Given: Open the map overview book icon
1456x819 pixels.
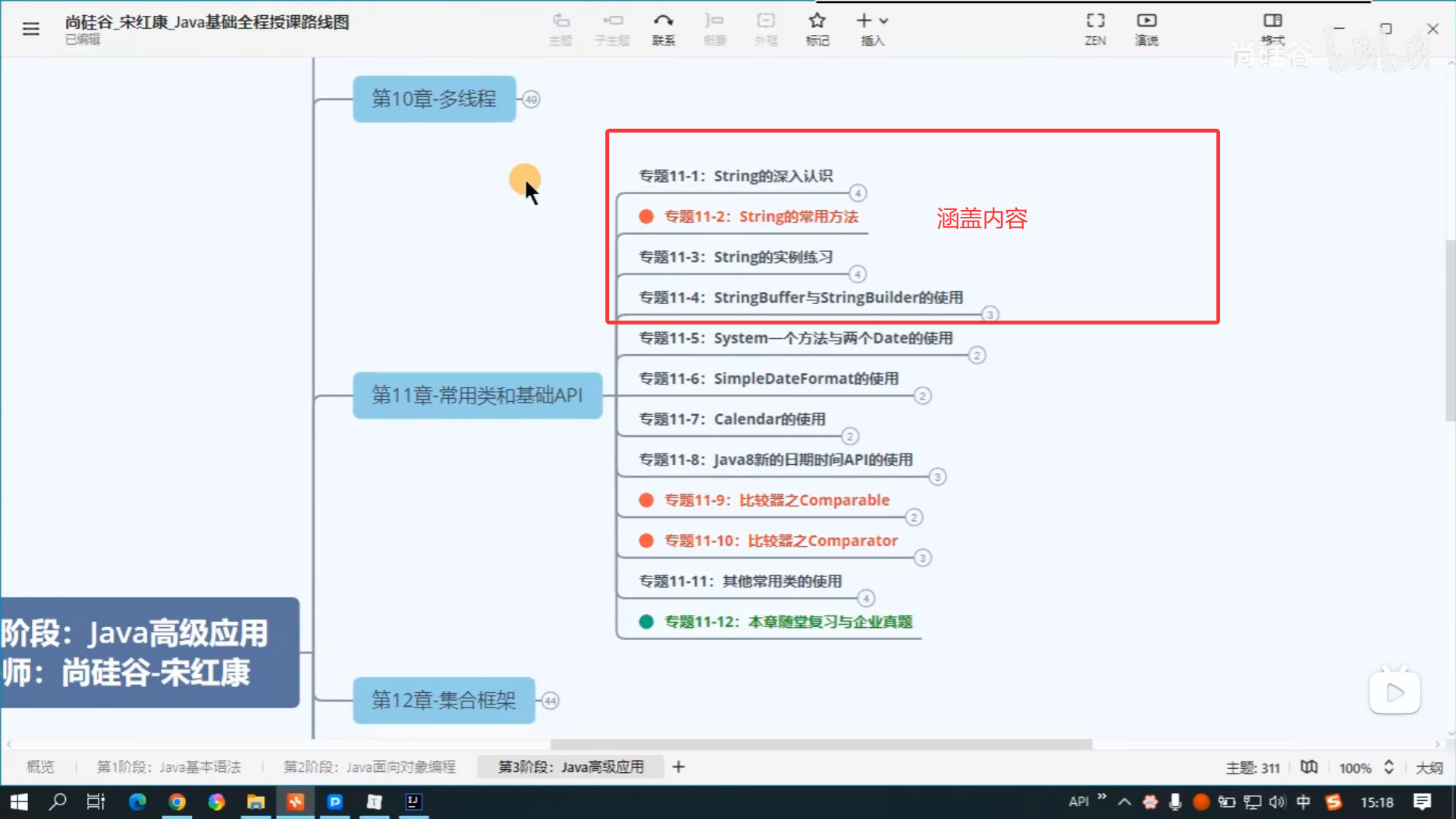Looking at the screenshot, I should pos(1309,767).
